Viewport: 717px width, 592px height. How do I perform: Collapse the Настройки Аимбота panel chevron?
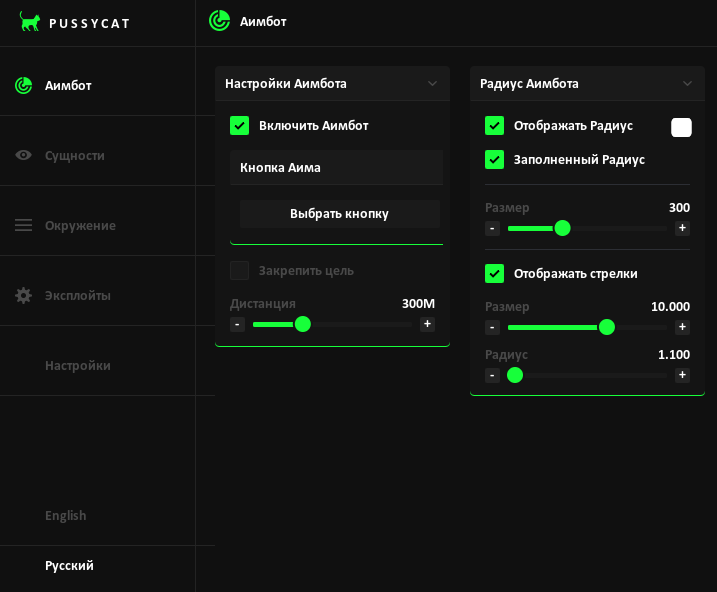pos(432,84)
